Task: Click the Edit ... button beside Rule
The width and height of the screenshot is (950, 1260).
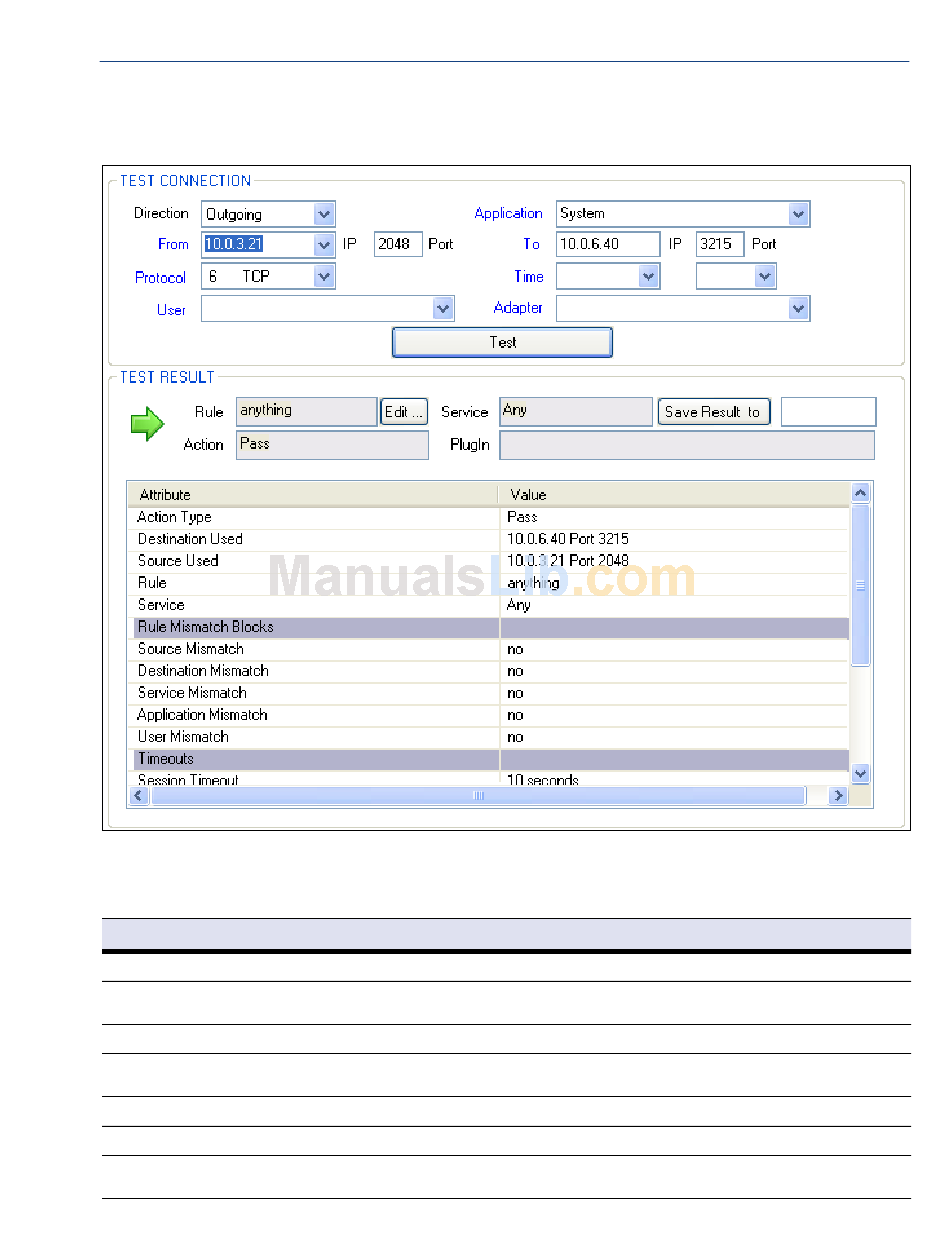Action: click(x=404, y=412)
